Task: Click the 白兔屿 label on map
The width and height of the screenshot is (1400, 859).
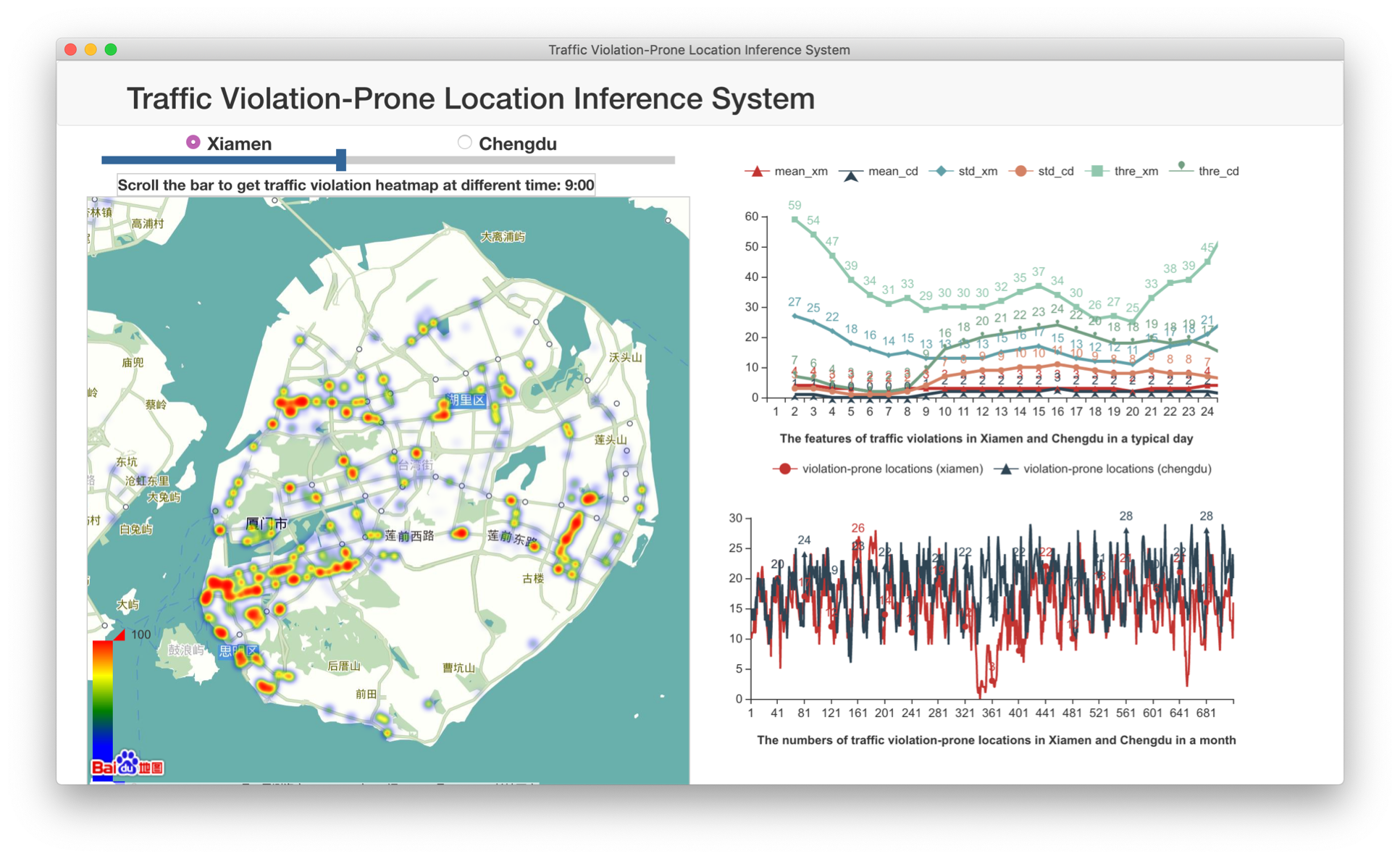Action: pos(136,529)
